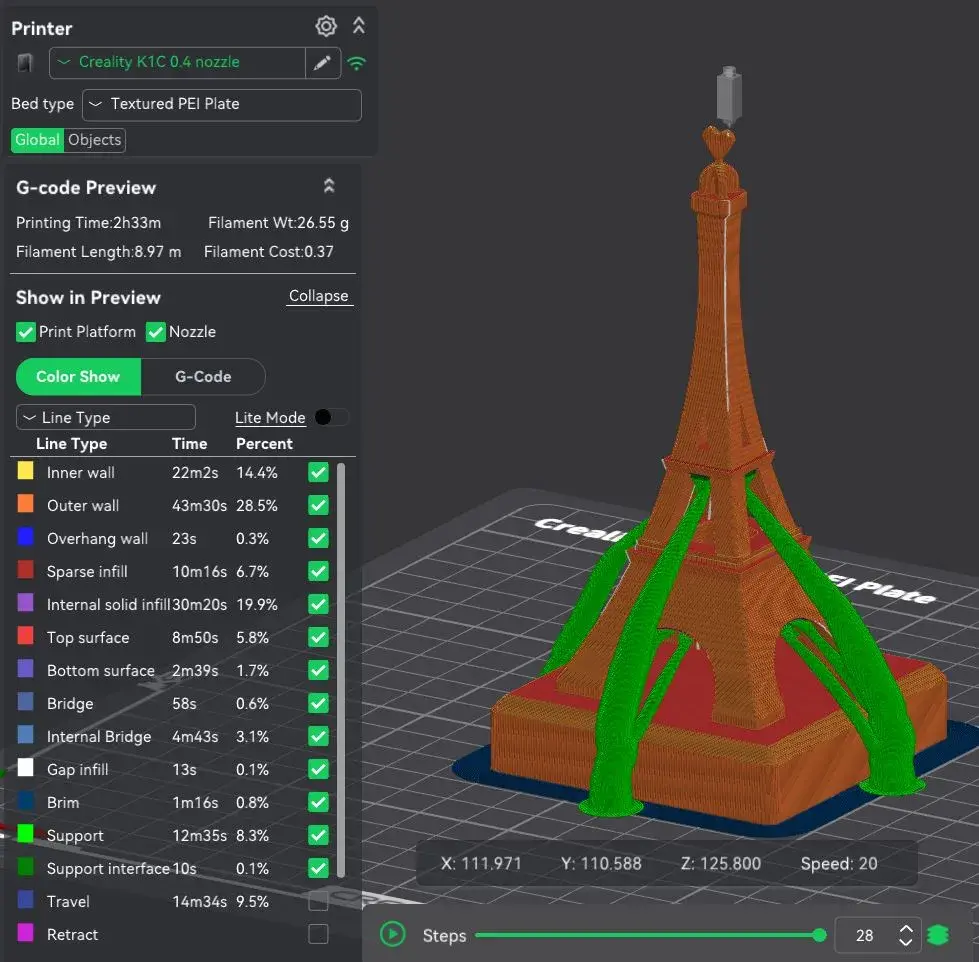
Task: Click the step number field showing 28
Action: 865,935
